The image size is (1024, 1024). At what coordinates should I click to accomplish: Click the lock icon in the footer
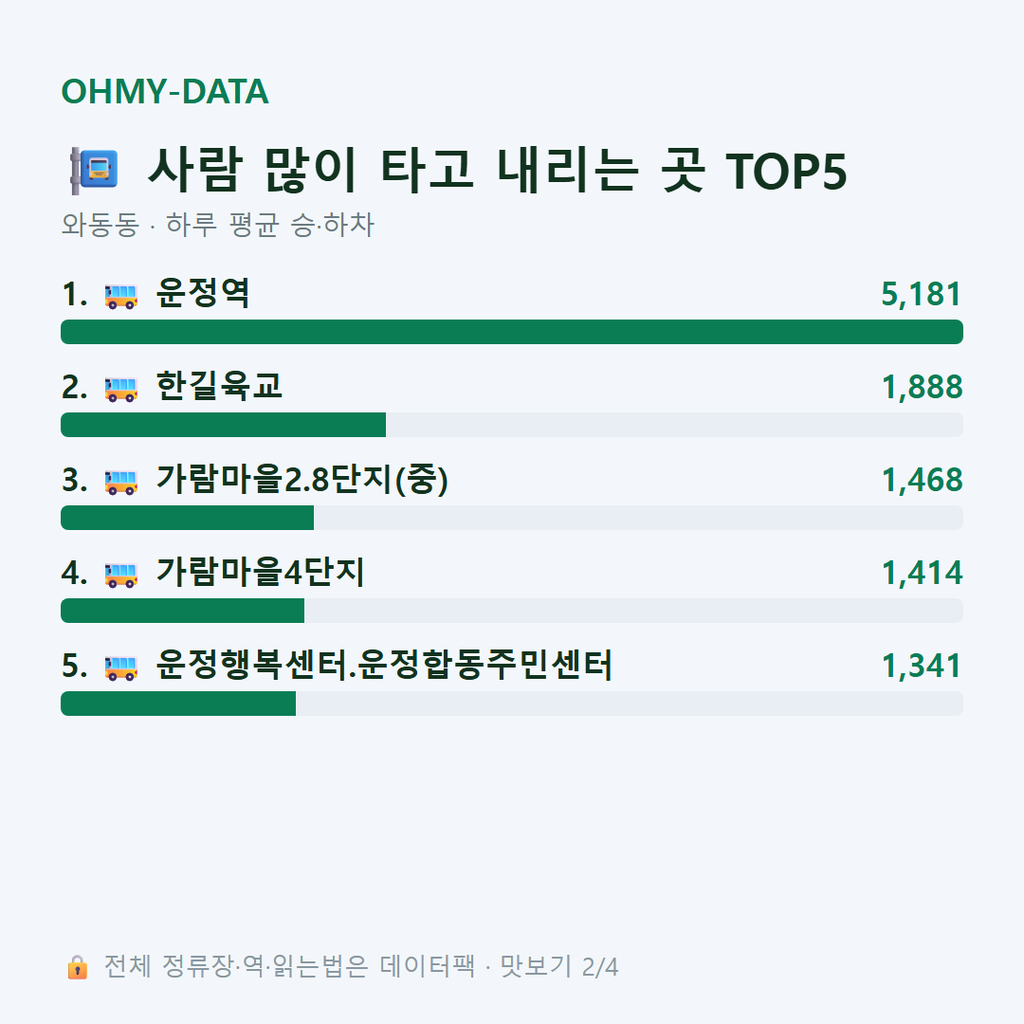77,967
